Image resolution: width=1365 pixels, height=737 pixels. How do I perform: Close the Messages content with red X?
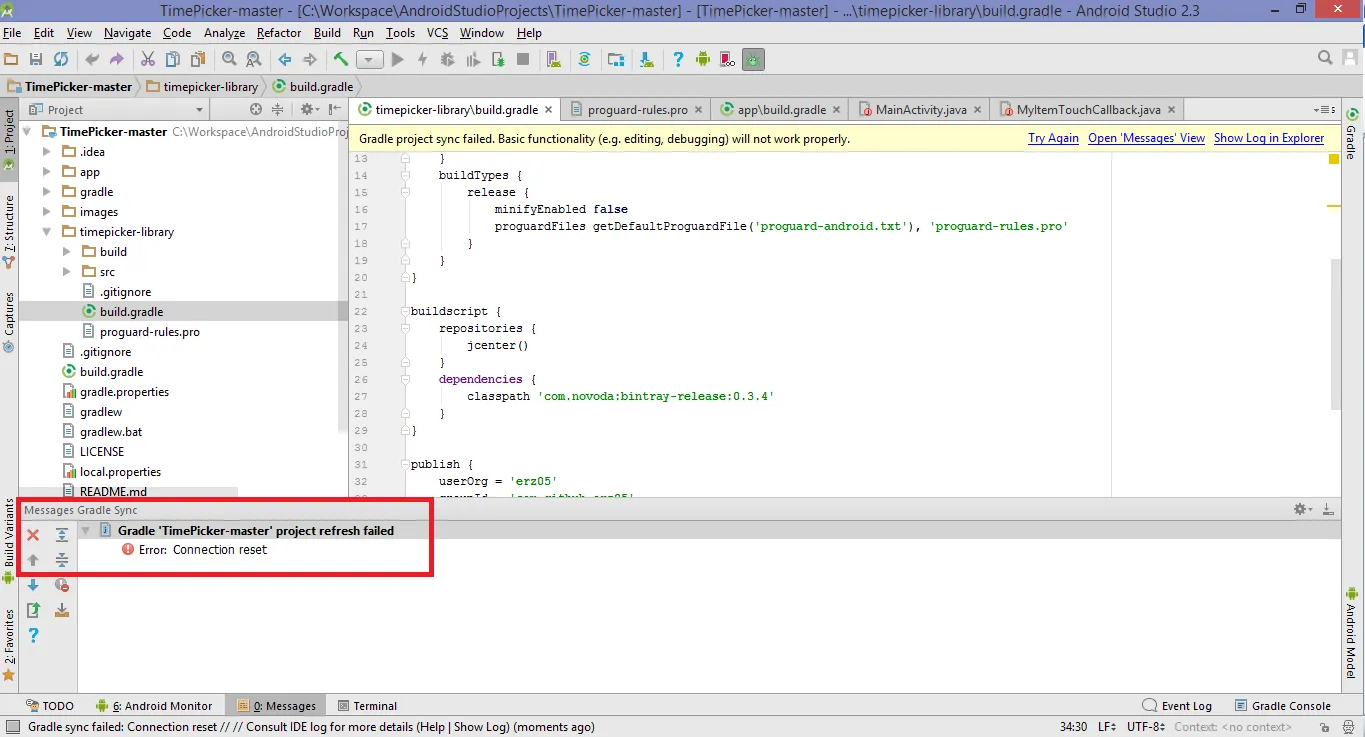(33, 536)
